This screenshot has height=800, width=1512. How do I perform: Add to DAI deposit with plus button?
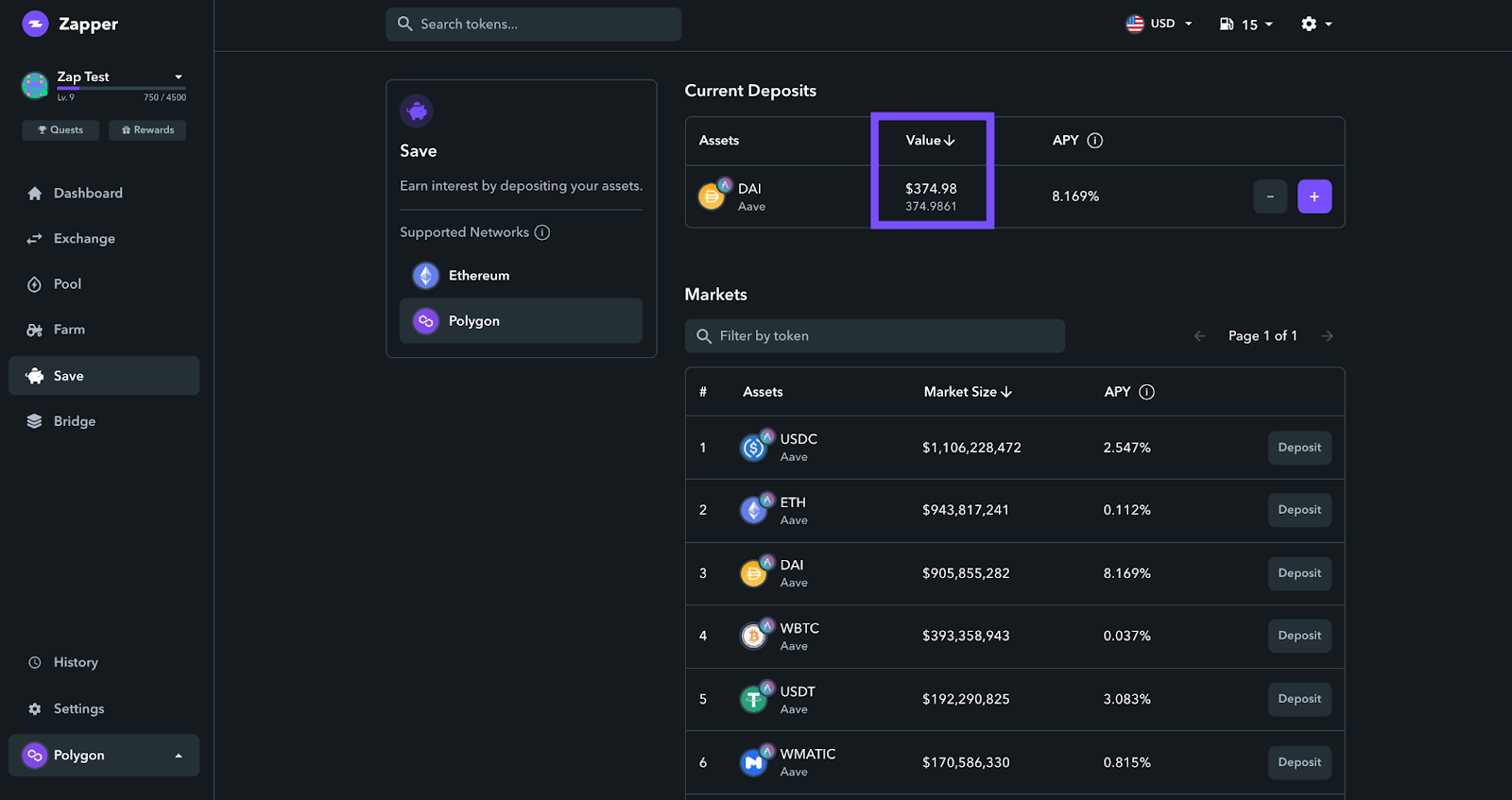point(1314,196)
